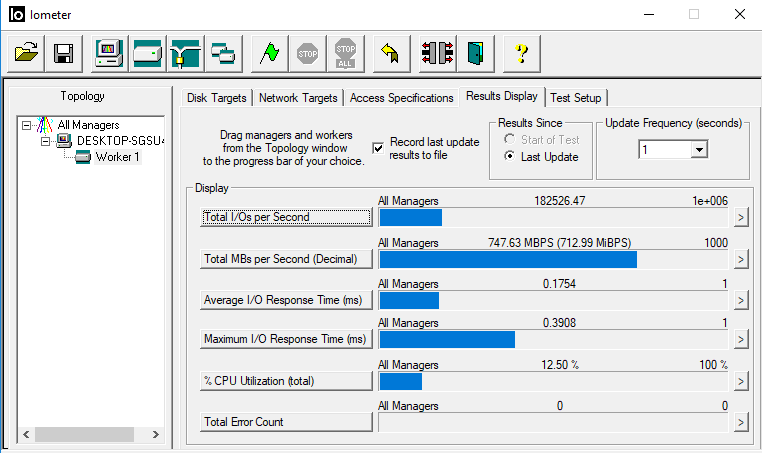The width and height of the screenshot is (762, 453).
Task: Select the All Managers tree icon
Action: pos(44,125)
